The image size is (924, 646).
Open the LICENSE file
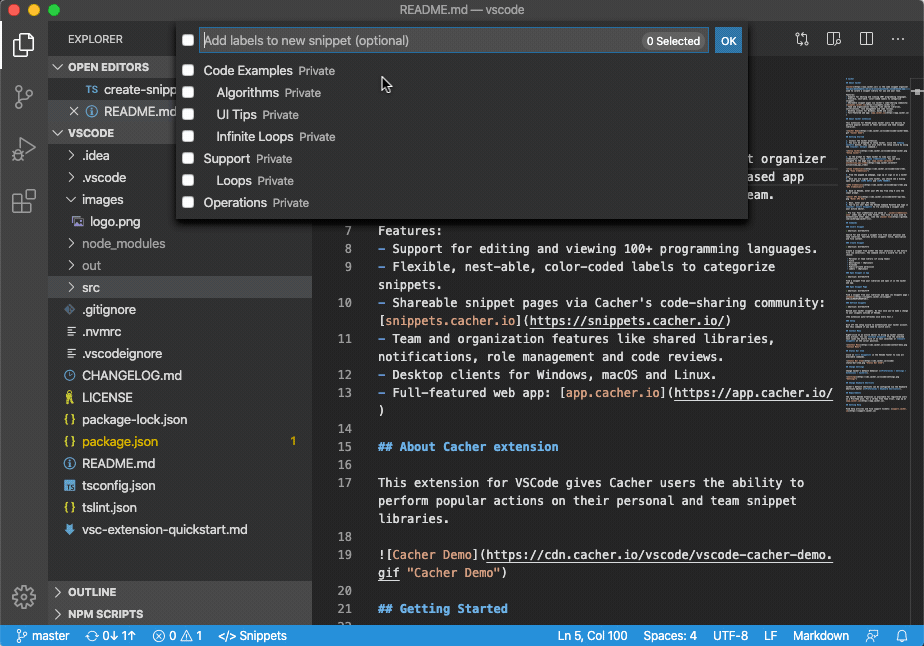pyautogui.click(x=107, y=397)
